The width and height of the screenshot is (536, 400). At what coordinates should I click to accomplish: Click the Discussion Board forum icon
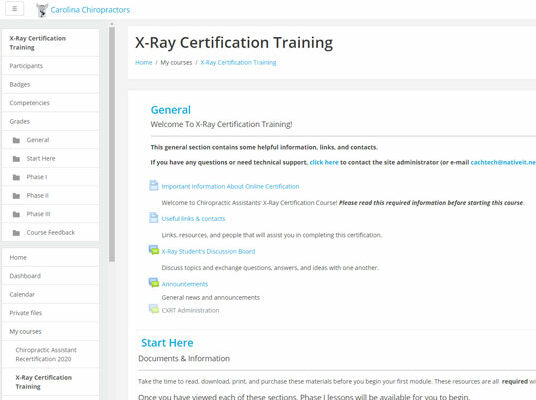point(154,250)
